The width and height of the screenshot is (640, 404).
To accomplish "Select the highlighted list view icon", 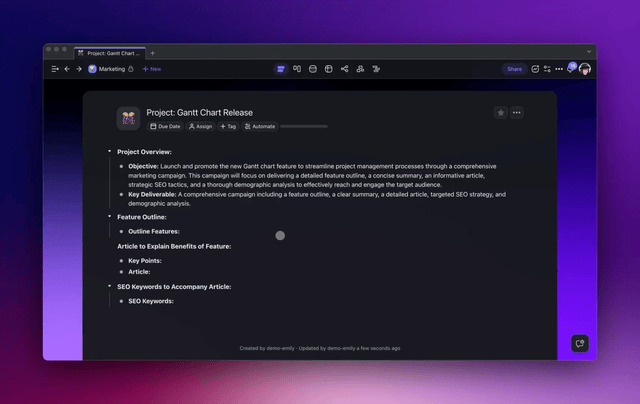I will pos(281,69).
